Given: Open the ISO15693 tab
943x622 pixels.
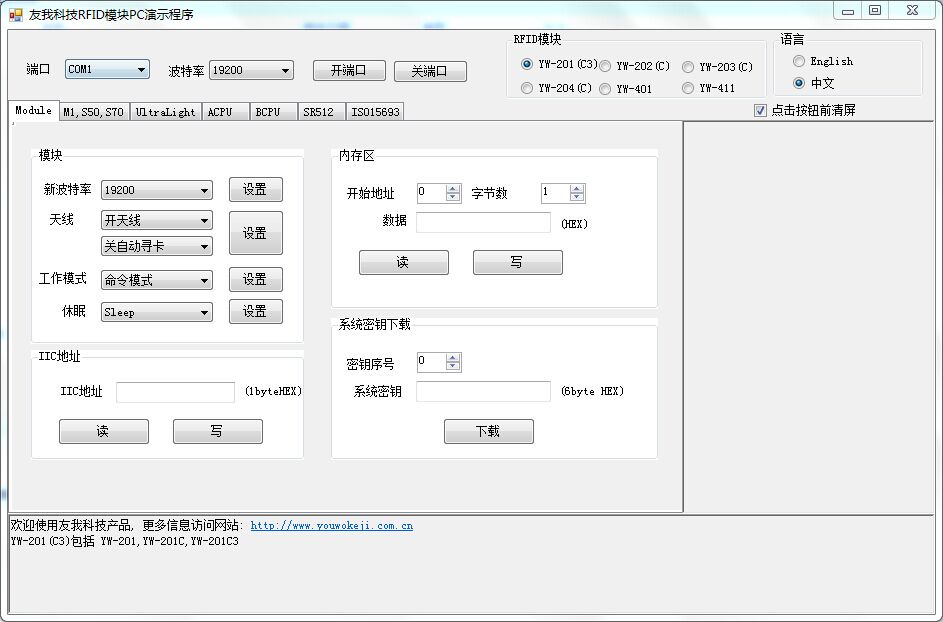Looking at the screenshot, I should click(375, 112).
